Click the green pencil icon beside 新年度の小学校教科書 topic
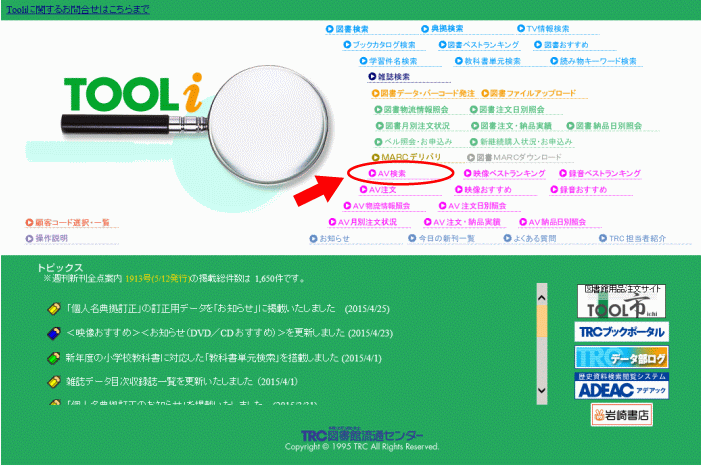The height and width of the screenshot is (466, 701). [54, 358]
